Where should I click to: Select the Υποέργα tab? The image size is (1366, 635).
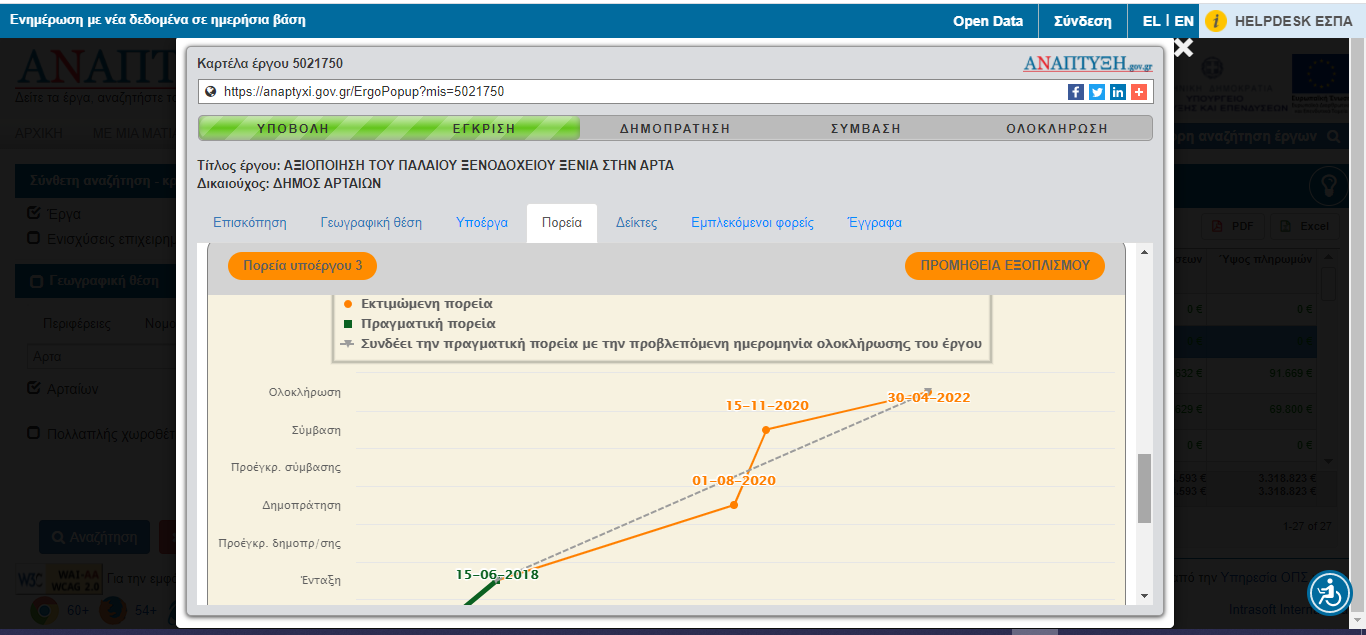(x=482, y=223)
